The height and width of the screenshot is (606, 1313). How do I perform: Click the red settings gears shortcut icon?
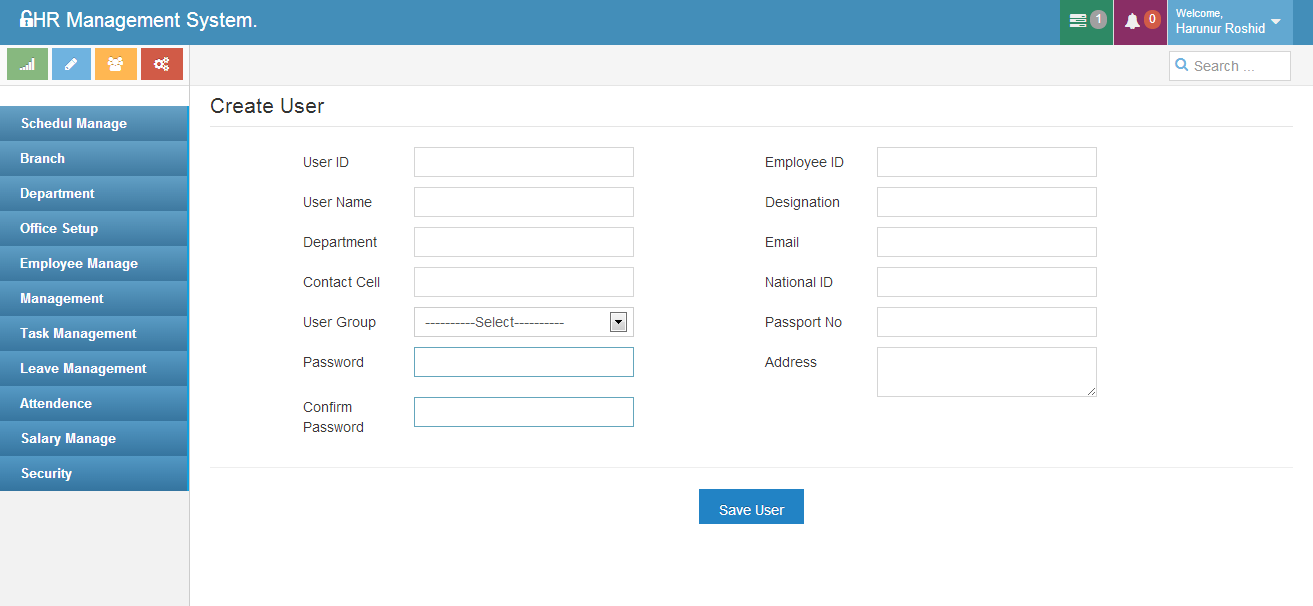[161, 64]
